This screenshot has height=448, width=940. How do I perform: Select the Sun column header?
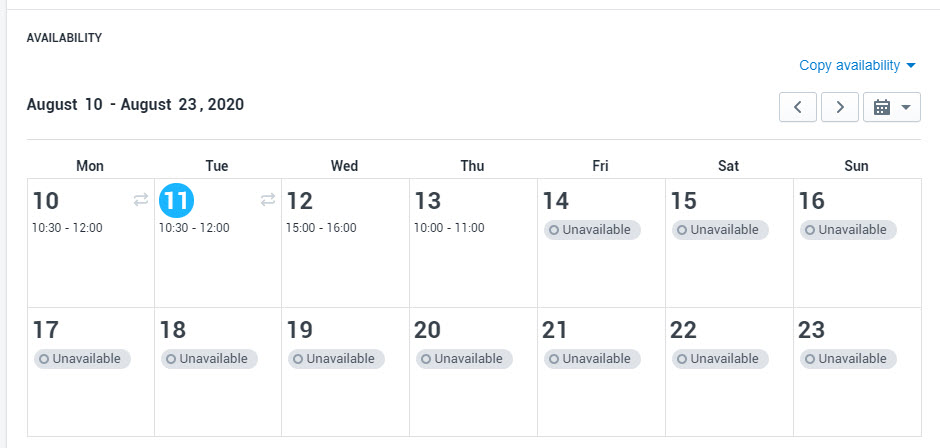[856, 166]
